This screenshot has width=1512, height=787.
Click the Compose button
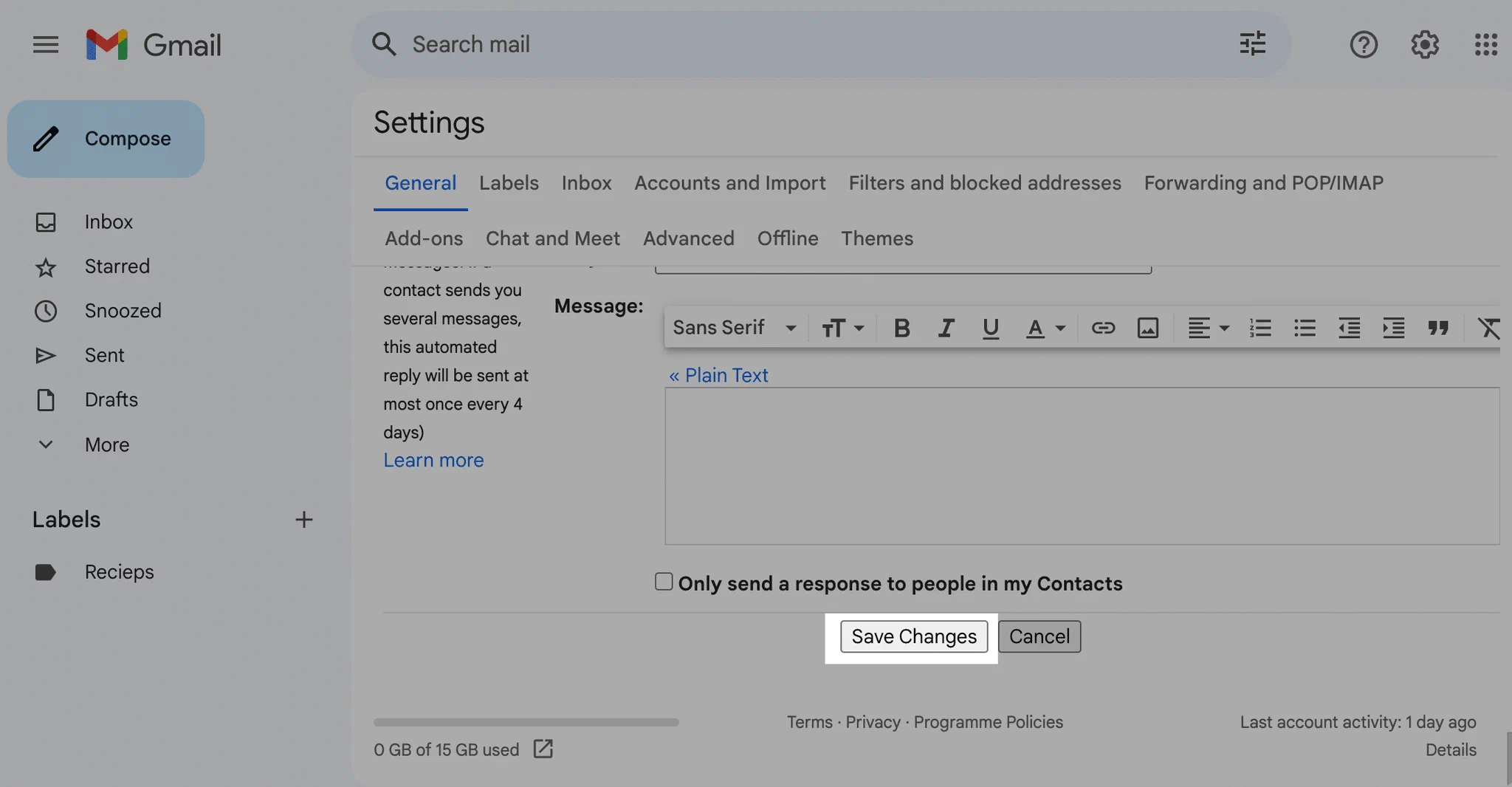pyautogui.click(x=106, y=139)
